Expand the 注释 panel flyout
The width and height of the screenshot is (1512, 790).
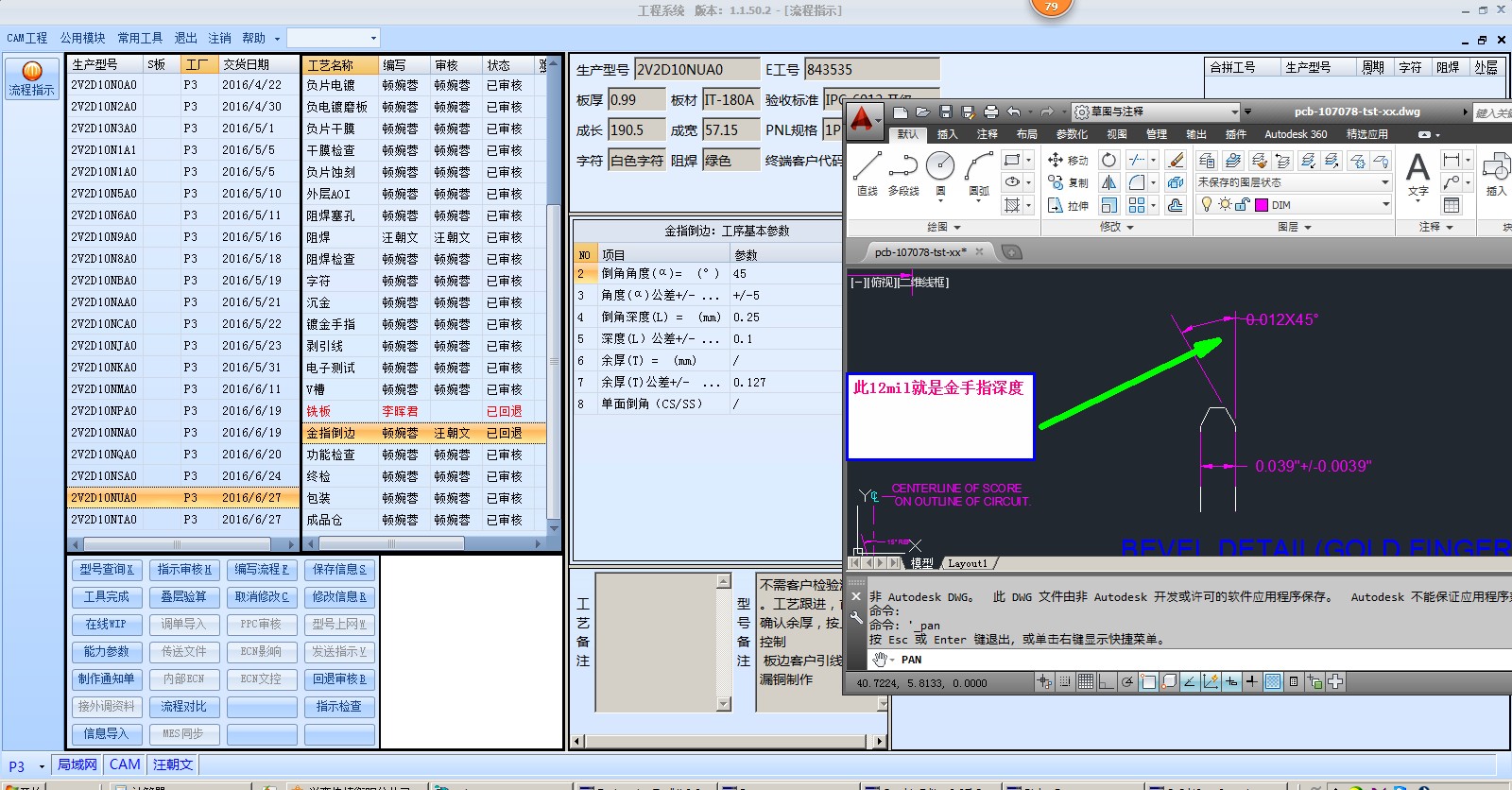tap(1435, 228)
